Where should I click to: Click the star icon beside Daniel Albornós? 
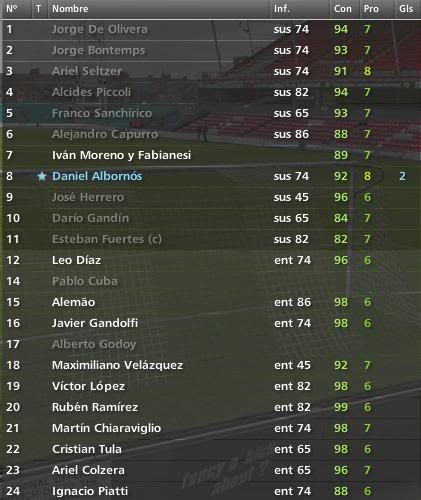pyautogui.click(x=42, y=176)
